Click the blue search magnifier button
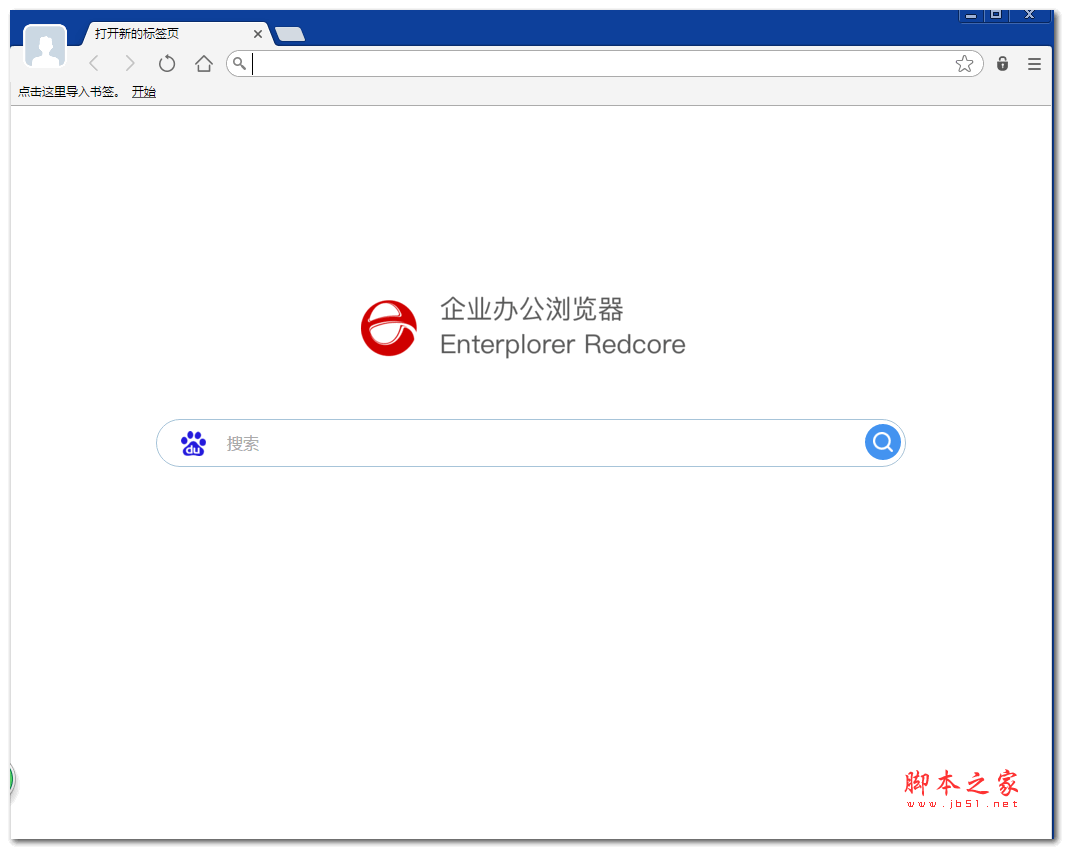Viewport: 1065px width, 850px height. [x=882, y=442]
